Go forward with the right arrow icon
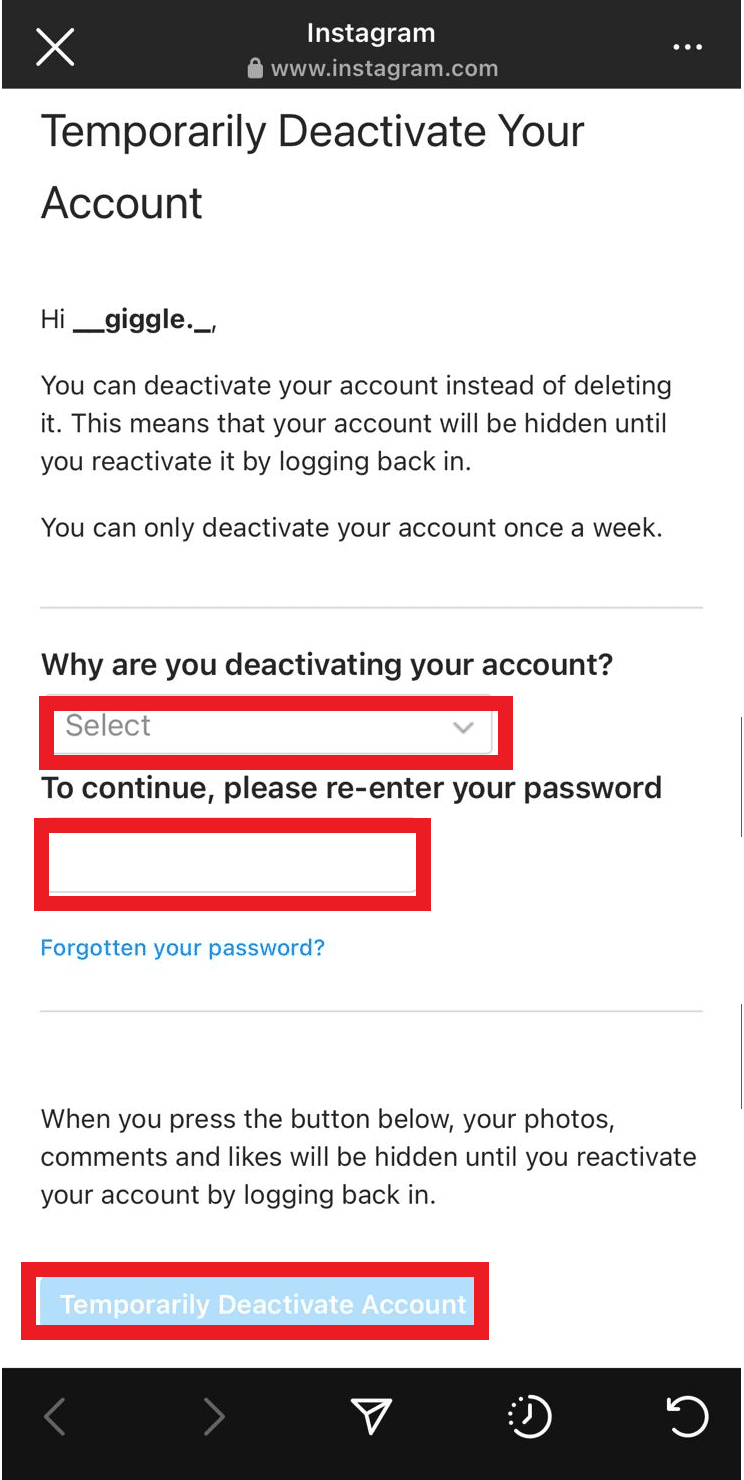 (213, 1416)
